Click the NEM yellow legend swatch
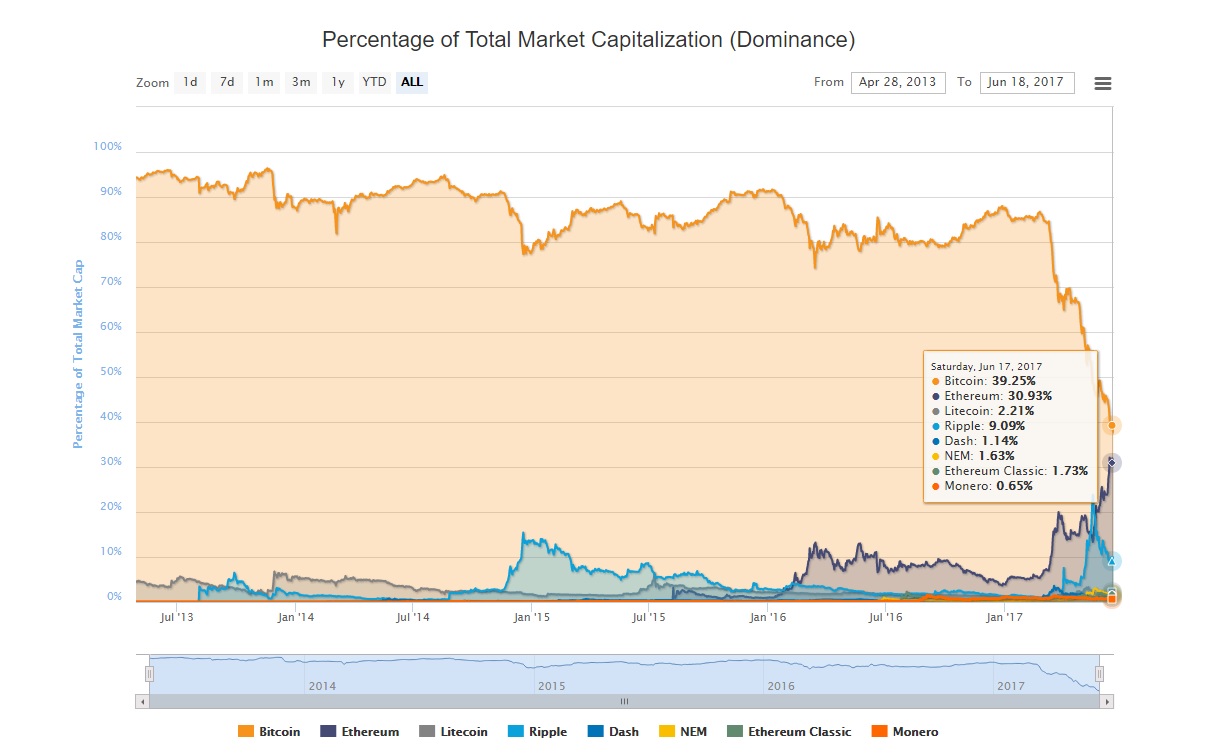The image size is (1205, 755). pyautogui.click(x=664, y=732)
